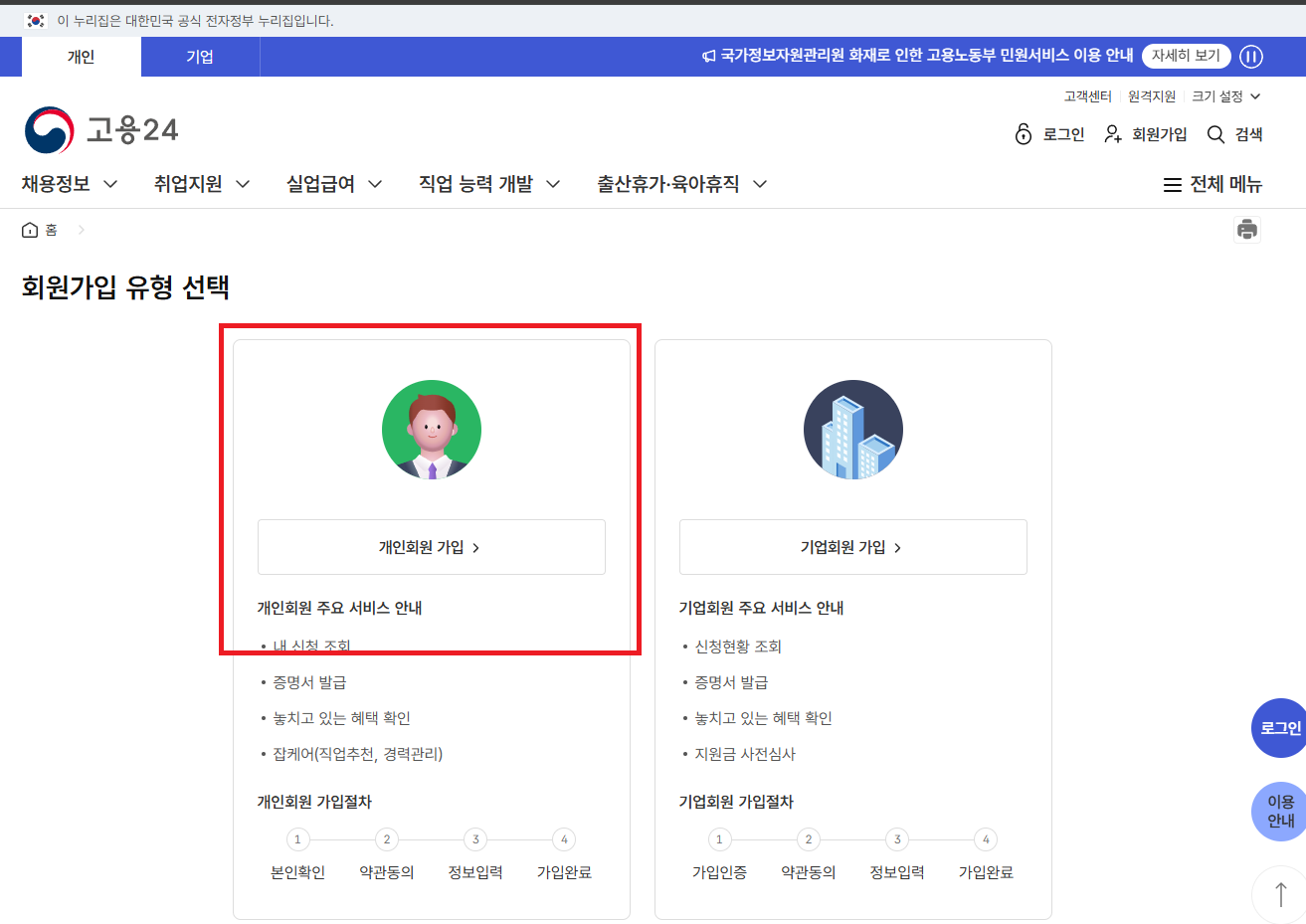
Task: Open 전체 메뉴 via the hamburger icon
Action: click(1172, 184)
